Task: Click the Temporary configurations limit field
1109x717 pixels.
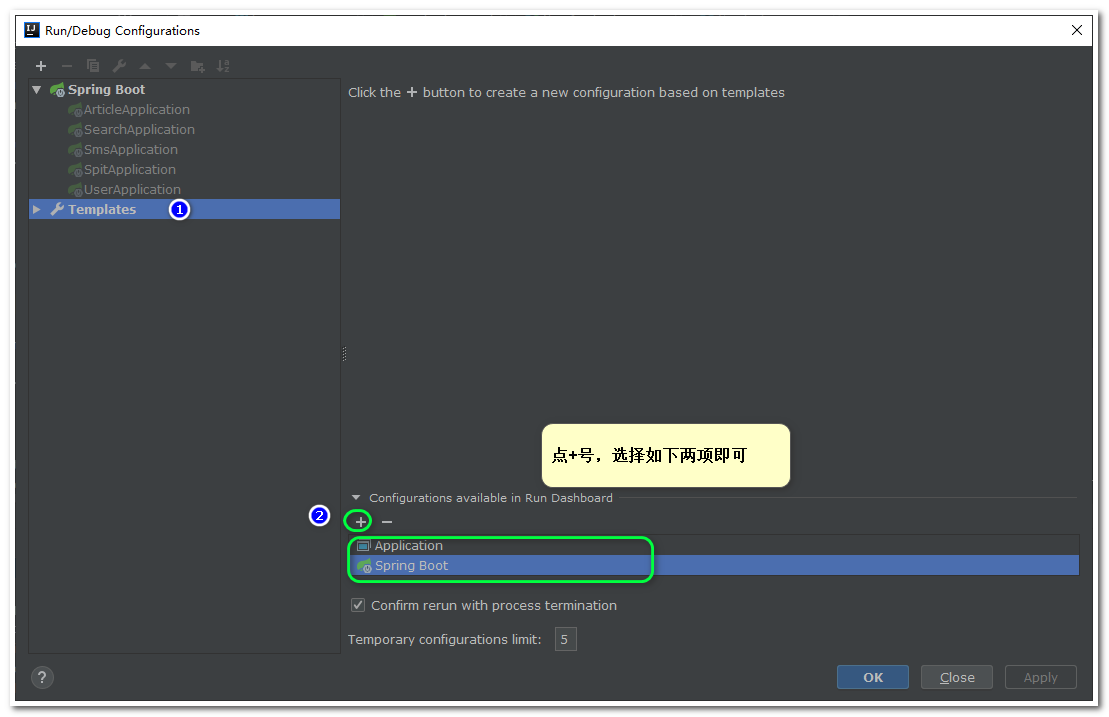Action: [x=566, y=639]
